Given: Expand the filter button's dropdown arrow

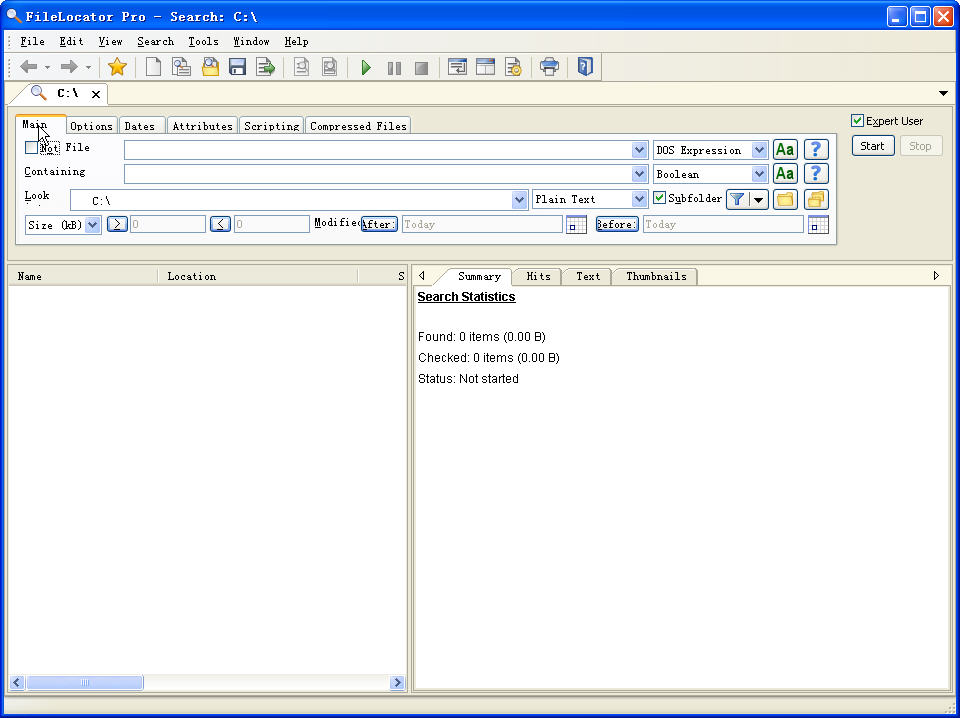Looking at the screenshot, I should click(x=759, y=199).
